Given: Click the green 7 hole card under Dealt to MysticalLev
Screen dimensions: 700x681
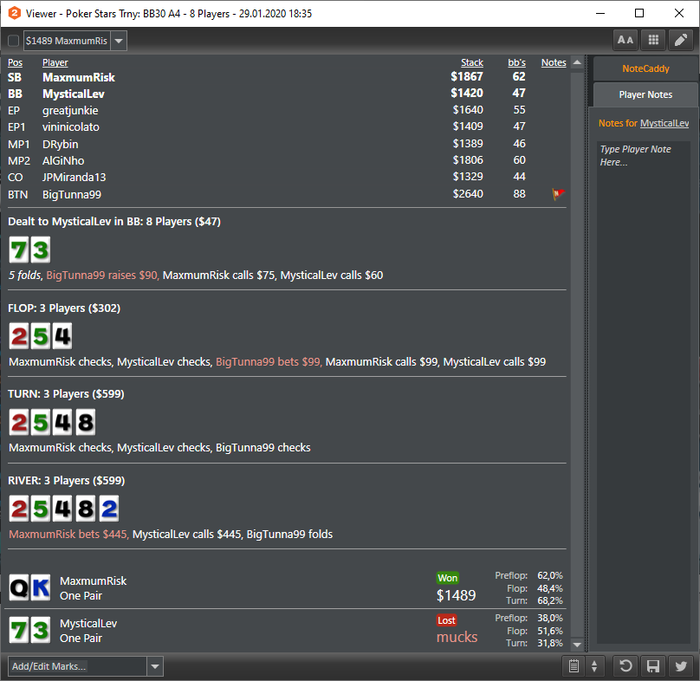Looking at the screenshot, I should [x=19, y=250].
